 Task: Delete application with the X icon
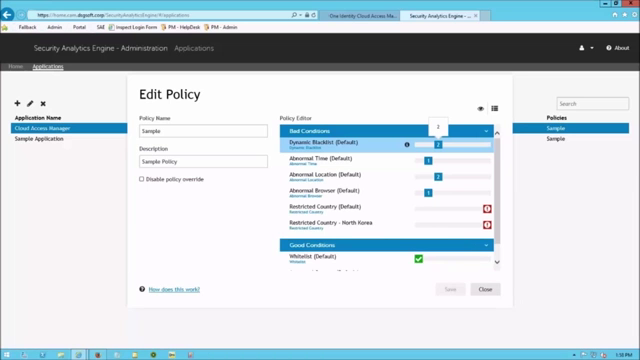43,104
